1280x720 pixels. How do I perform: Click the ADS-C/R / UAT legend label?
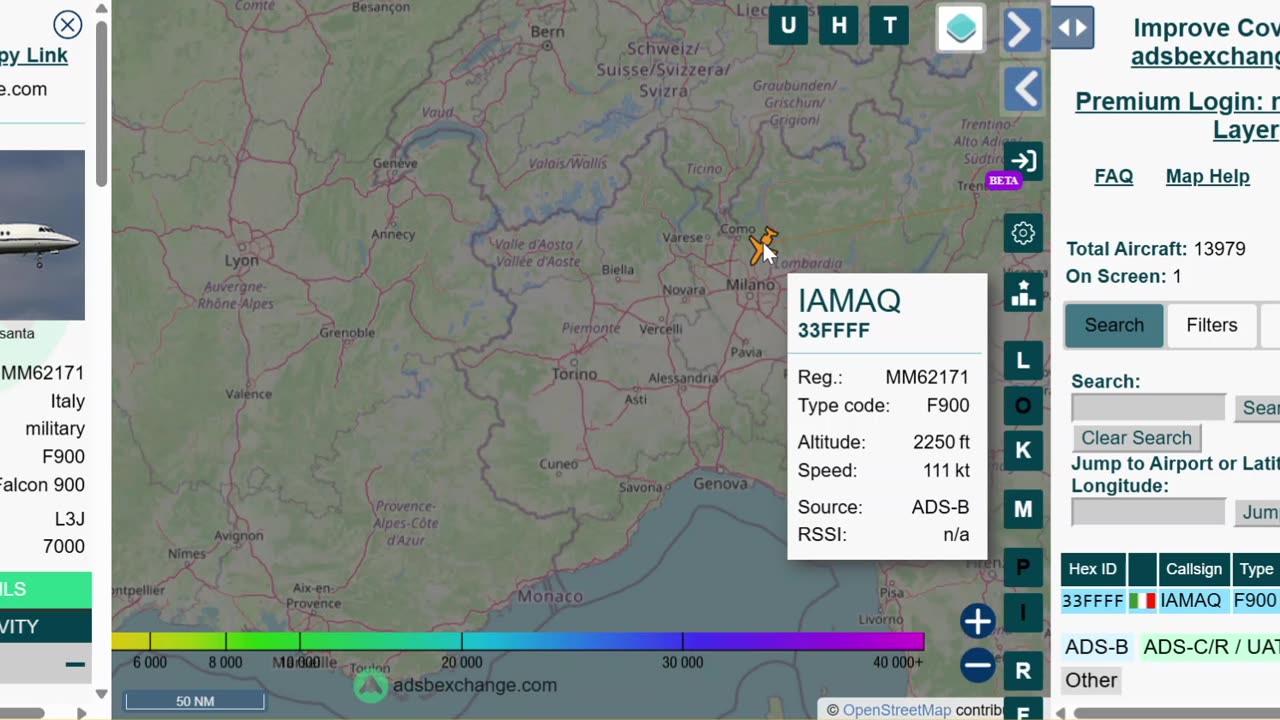(x=1211, y=647)
